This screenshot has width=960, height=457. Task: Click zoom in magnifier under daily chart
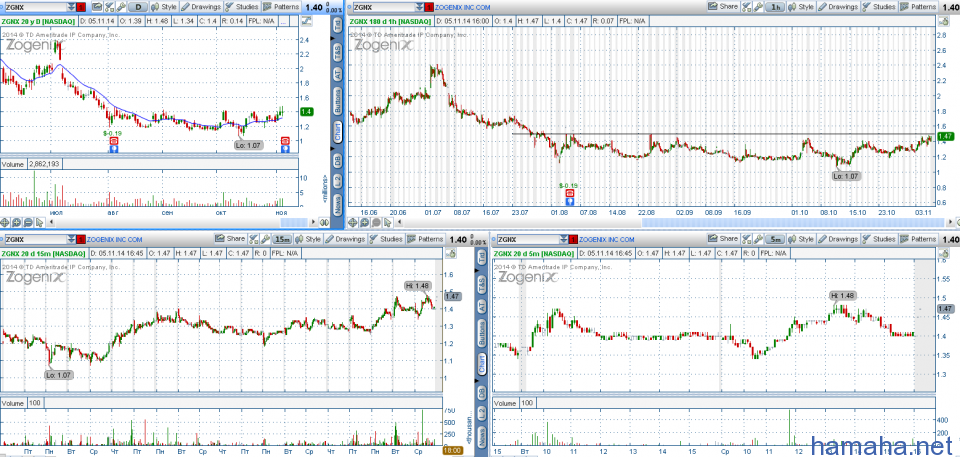(17, 222)
